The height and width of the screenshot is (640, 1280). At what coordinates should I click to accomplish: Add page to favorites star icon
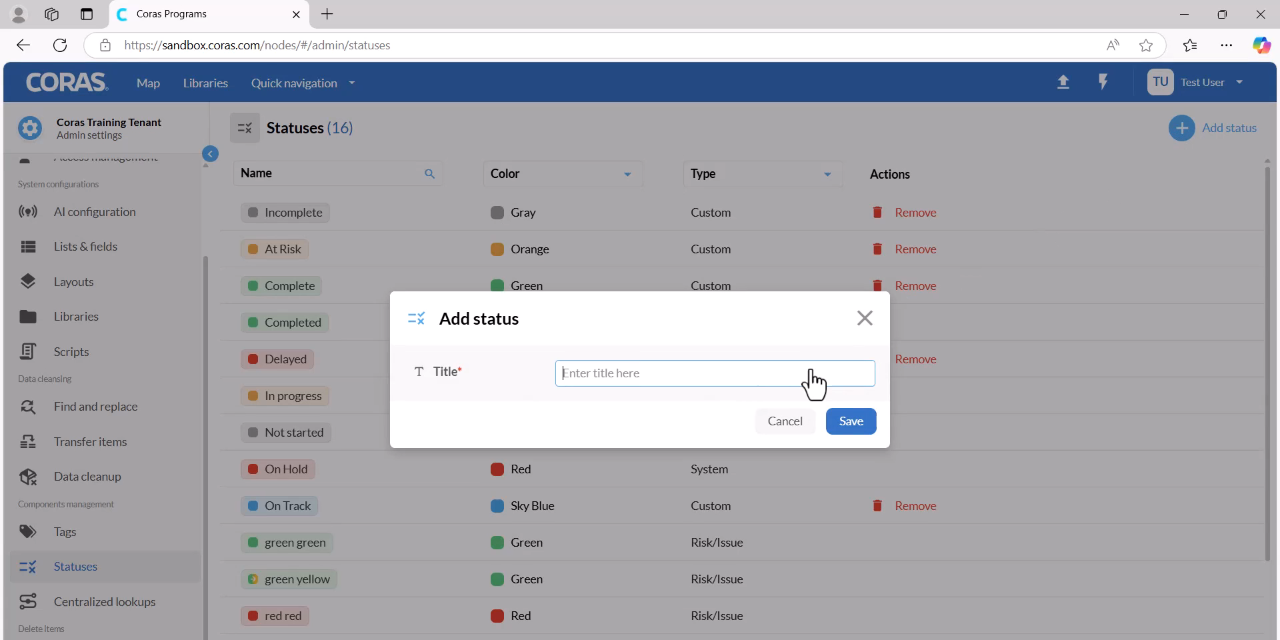tap(1146, 45)
